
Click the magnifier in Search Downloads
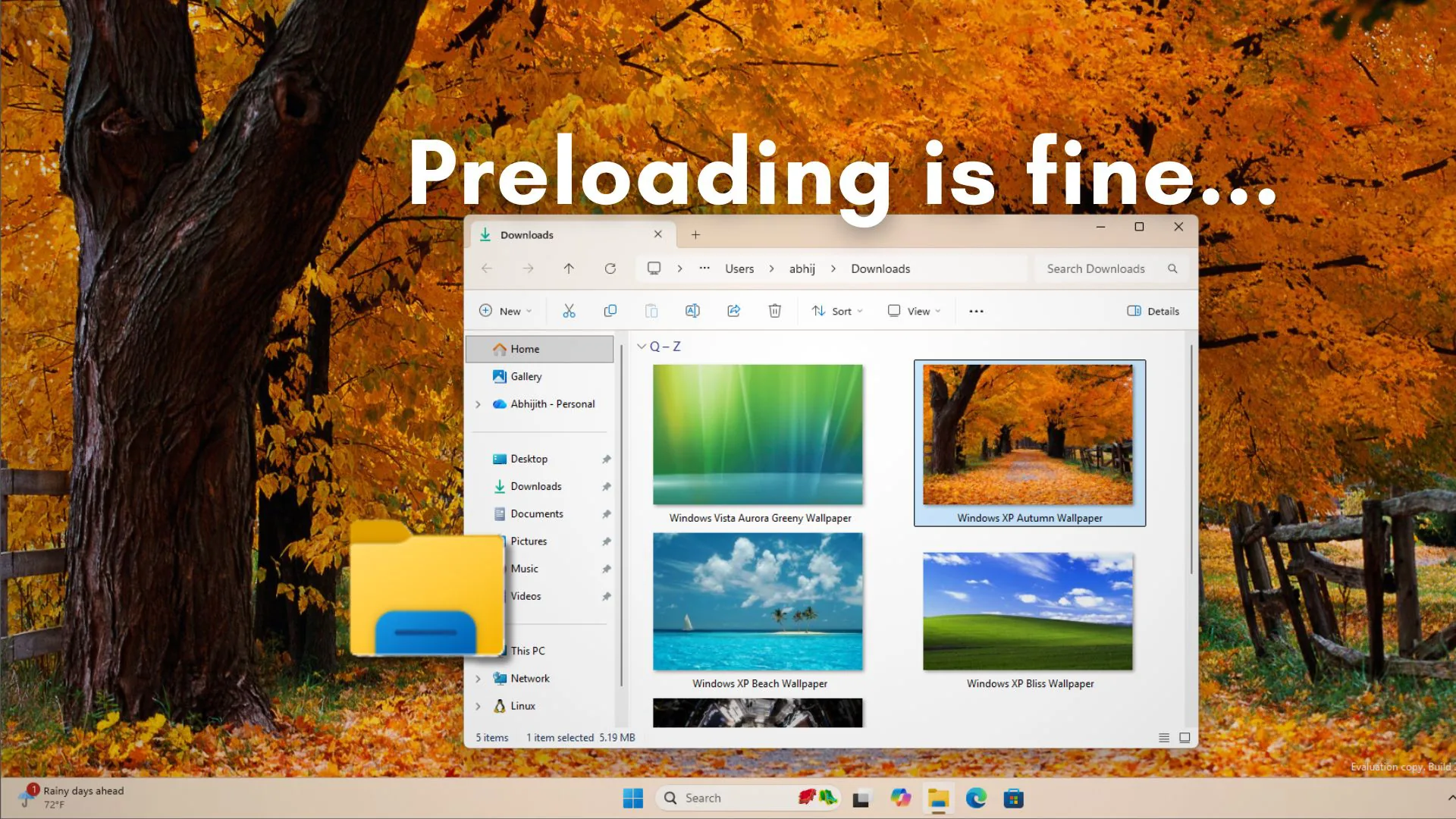1172,268
